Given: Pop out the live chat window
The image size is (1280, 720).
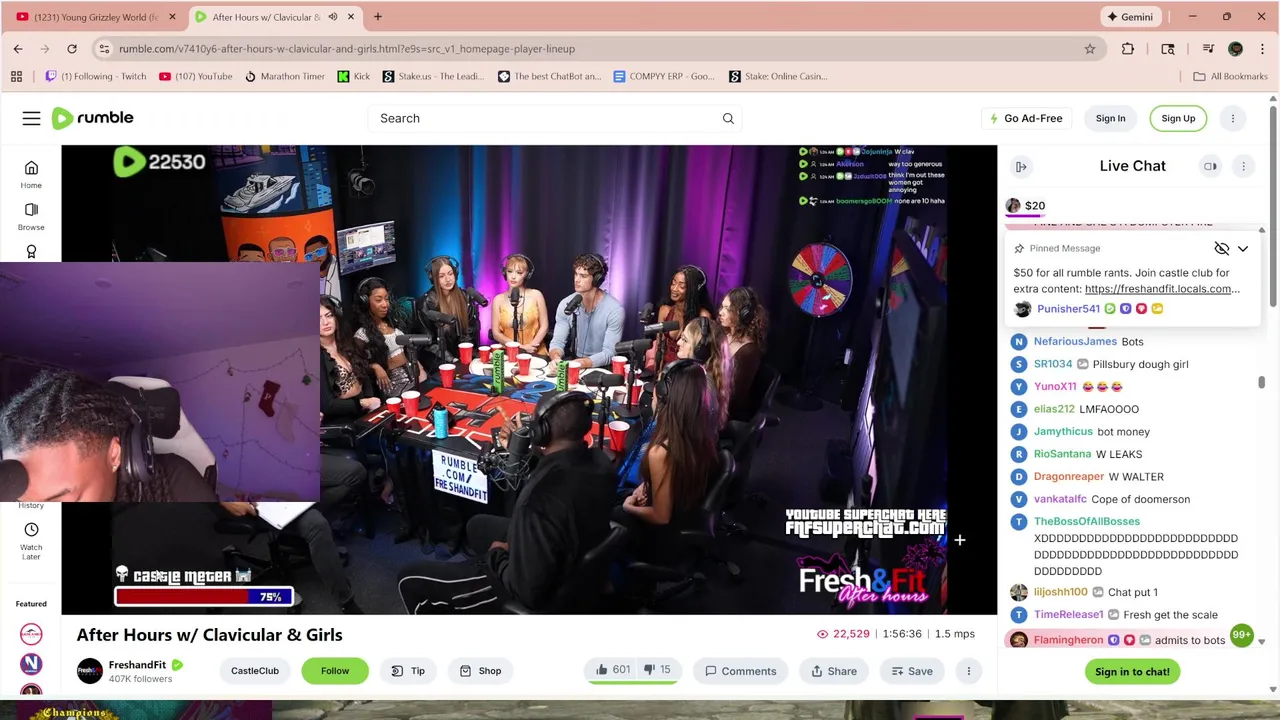Looking at the screenshot, I should (x=1210, y=166).
